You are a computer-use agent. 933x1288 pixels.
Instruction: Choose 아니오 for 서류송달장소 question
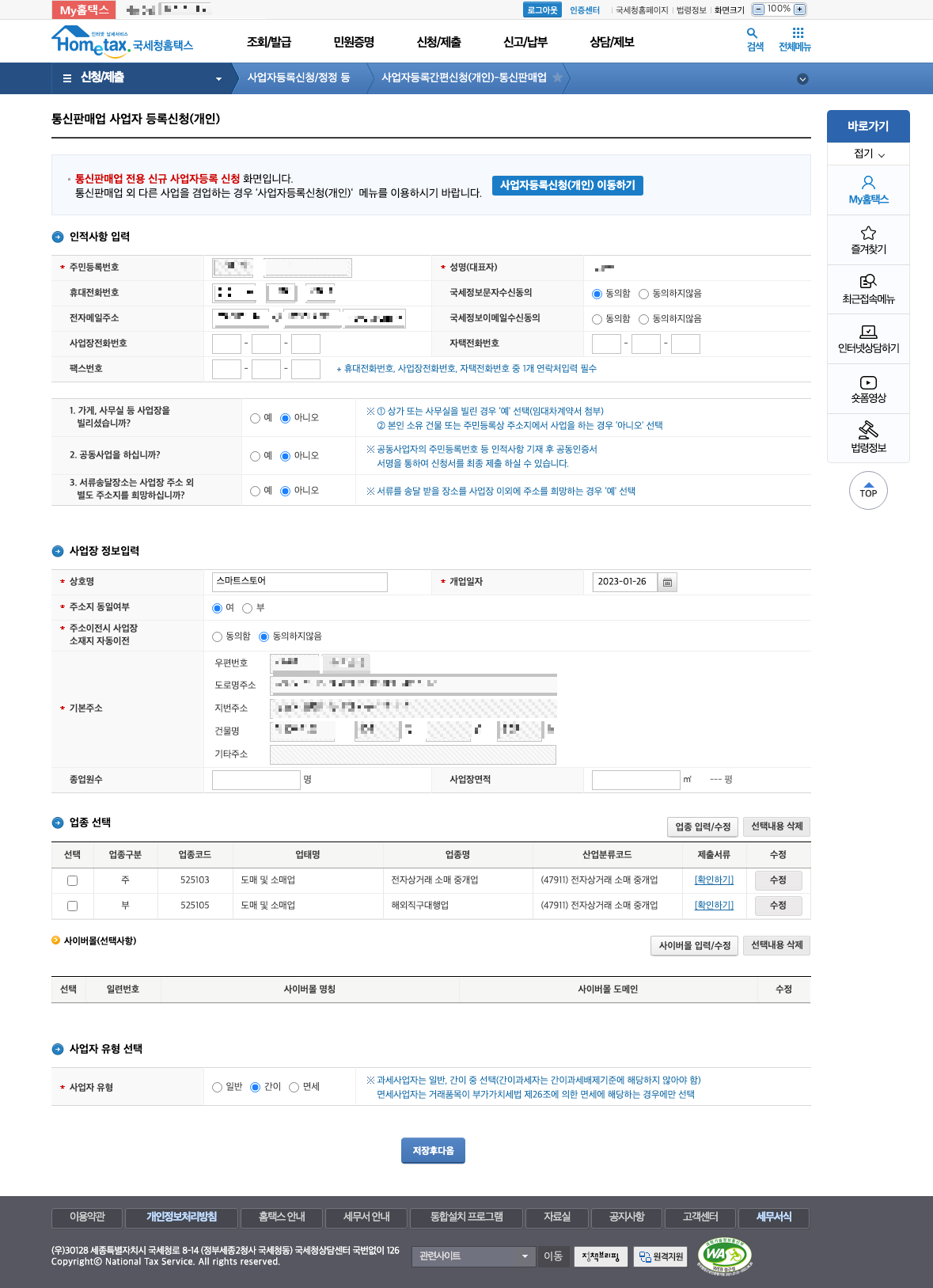[x=286, y=491]
